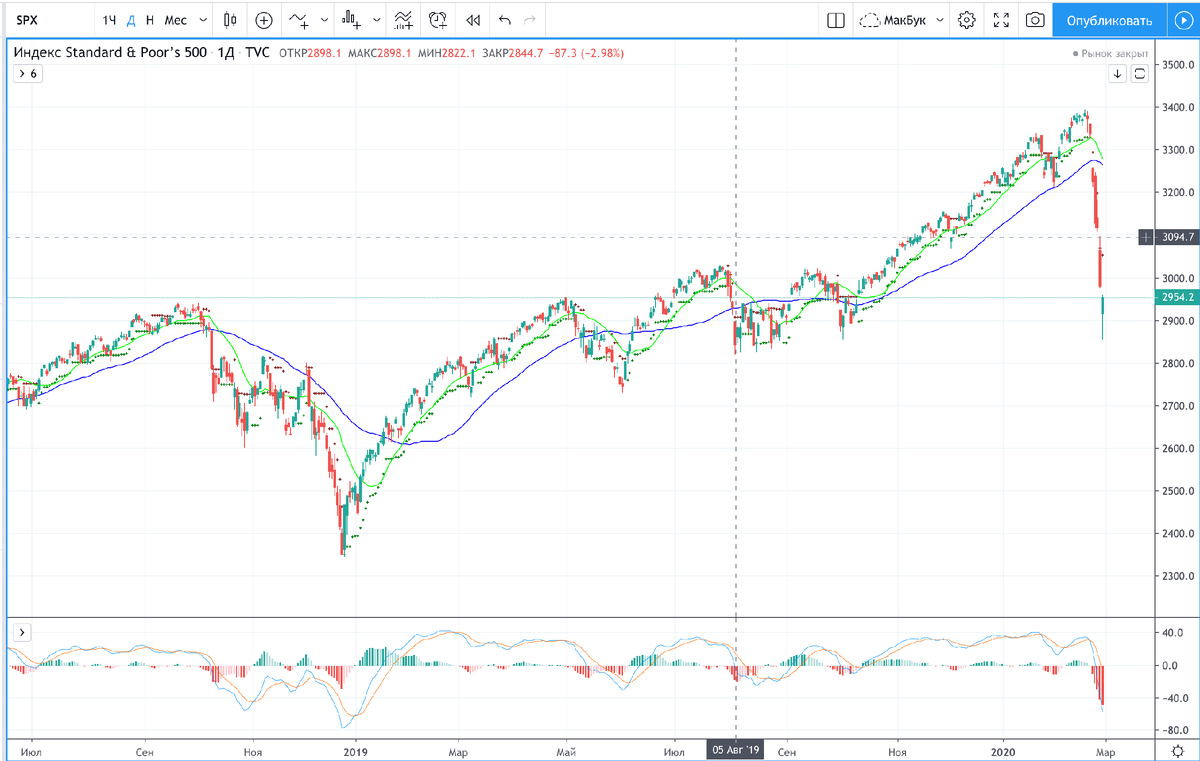Screen dimensions: 1200x761
Task: Enter fullscreen via the expand arrows icon
Action: pos(1000,20)
